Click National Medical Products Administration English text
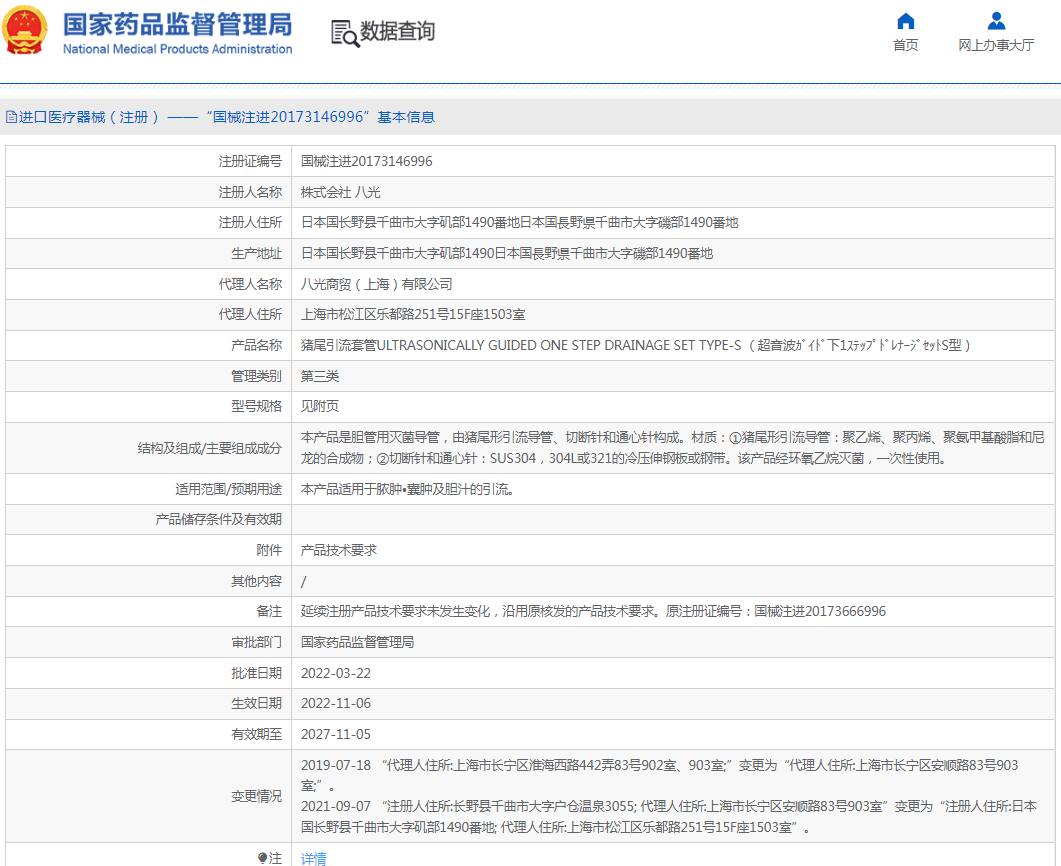 pyautogui.click(x=177, y=49)
